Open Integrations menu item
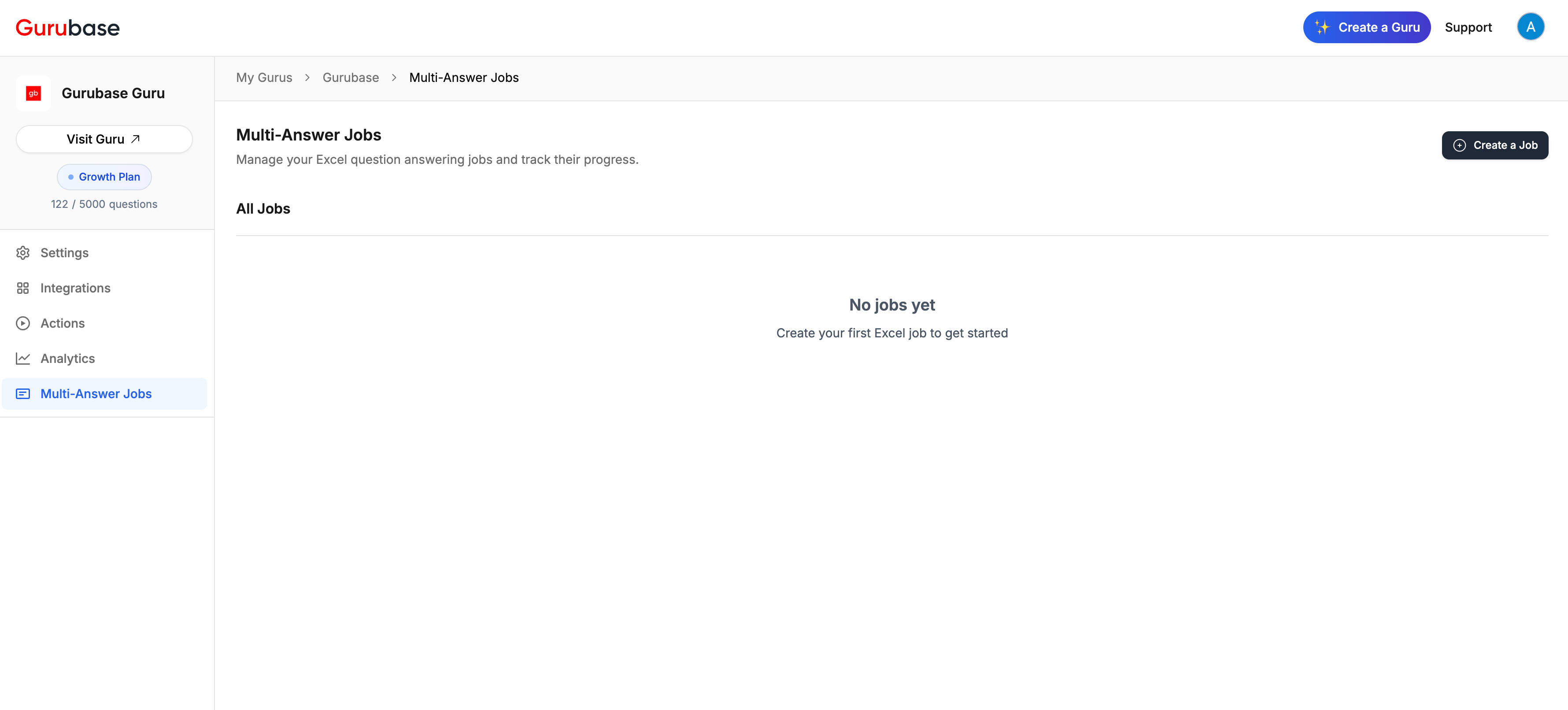 pyautogui.click(x=75, y=288)
